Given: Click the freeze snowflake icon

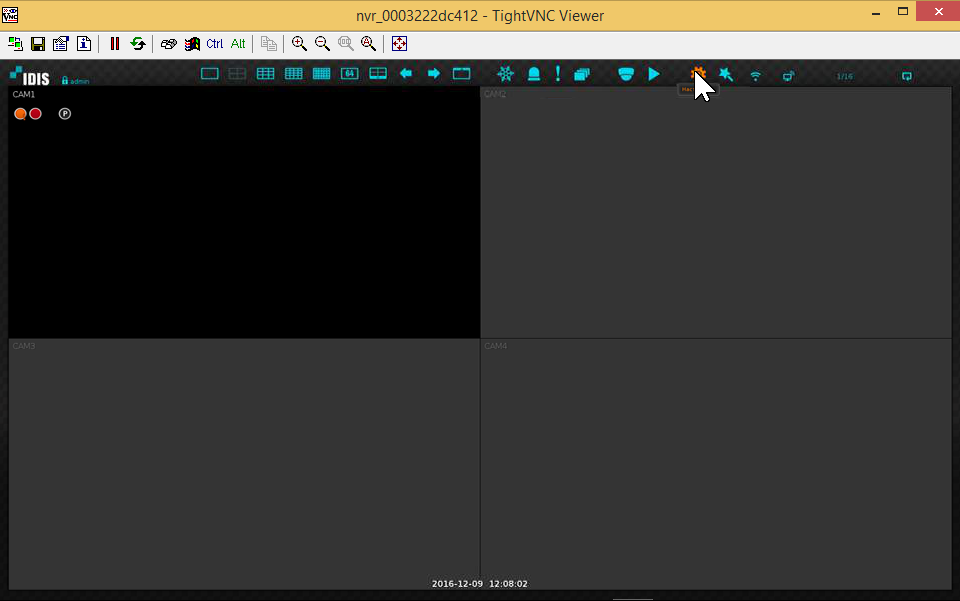Looking at the screenshot, I should click(x=505, y=74).
